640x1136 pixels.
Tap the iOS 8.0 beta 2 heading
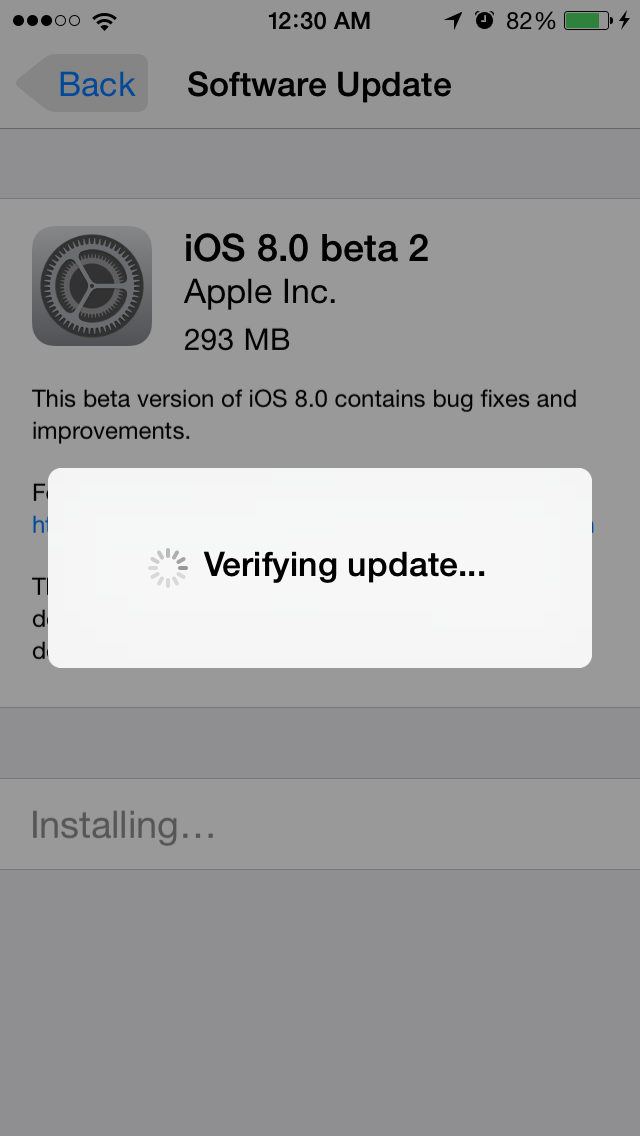306,248
